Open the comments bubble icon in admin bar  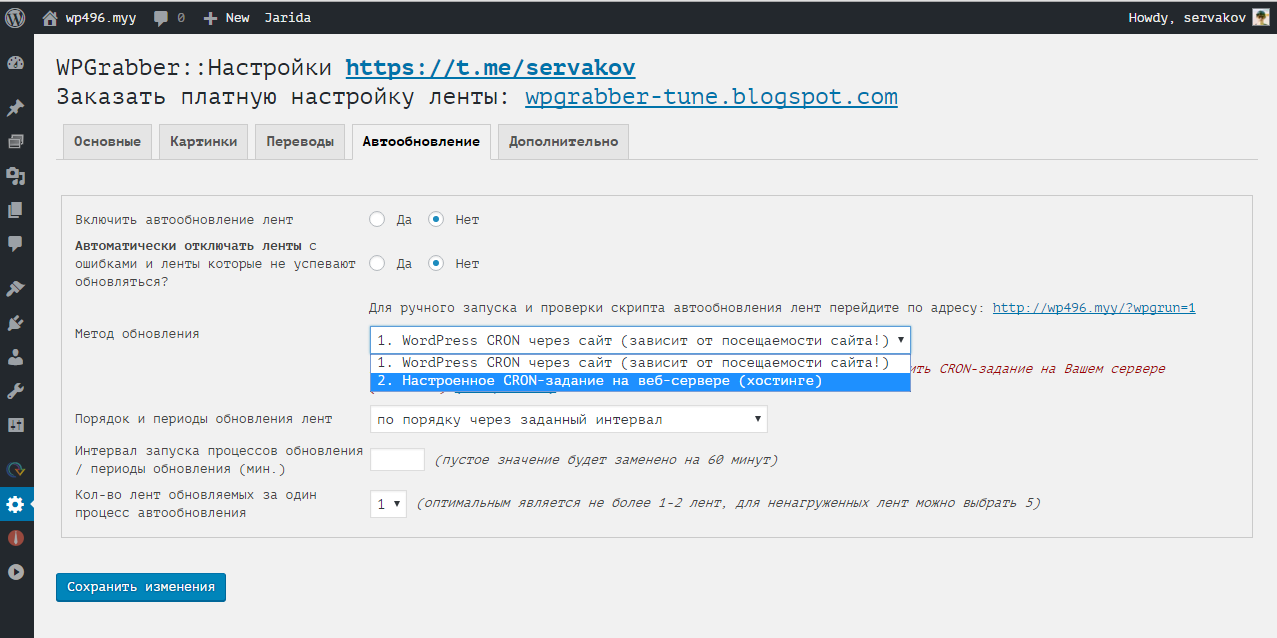click(x=161, y=18)
